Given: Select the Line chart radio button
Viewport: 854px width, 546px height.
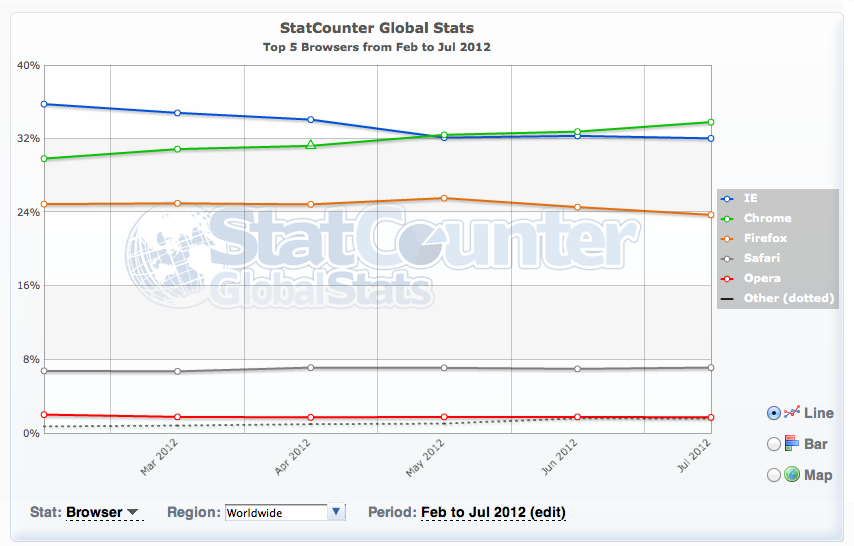Looking at the screenshot, I should (773, 413).
